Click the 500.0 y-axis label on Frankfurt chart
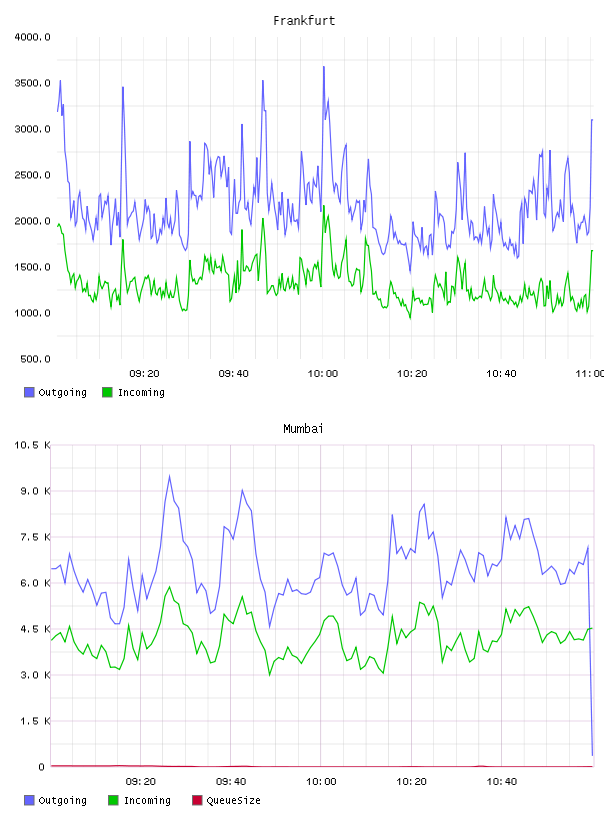This screenshot has width=608, height=816. 35,359
